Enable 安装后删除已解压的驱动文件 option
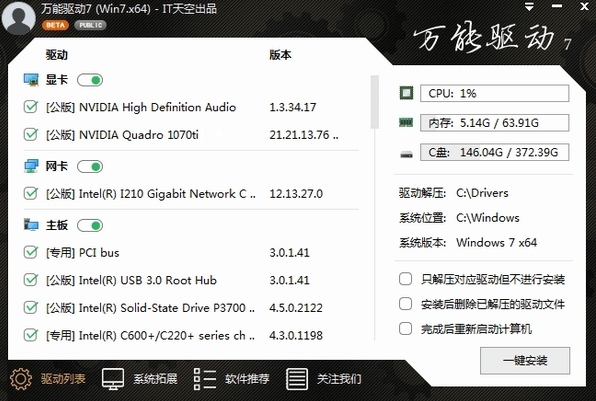Viewport: 596px width, 401px height. pos(406,304)
